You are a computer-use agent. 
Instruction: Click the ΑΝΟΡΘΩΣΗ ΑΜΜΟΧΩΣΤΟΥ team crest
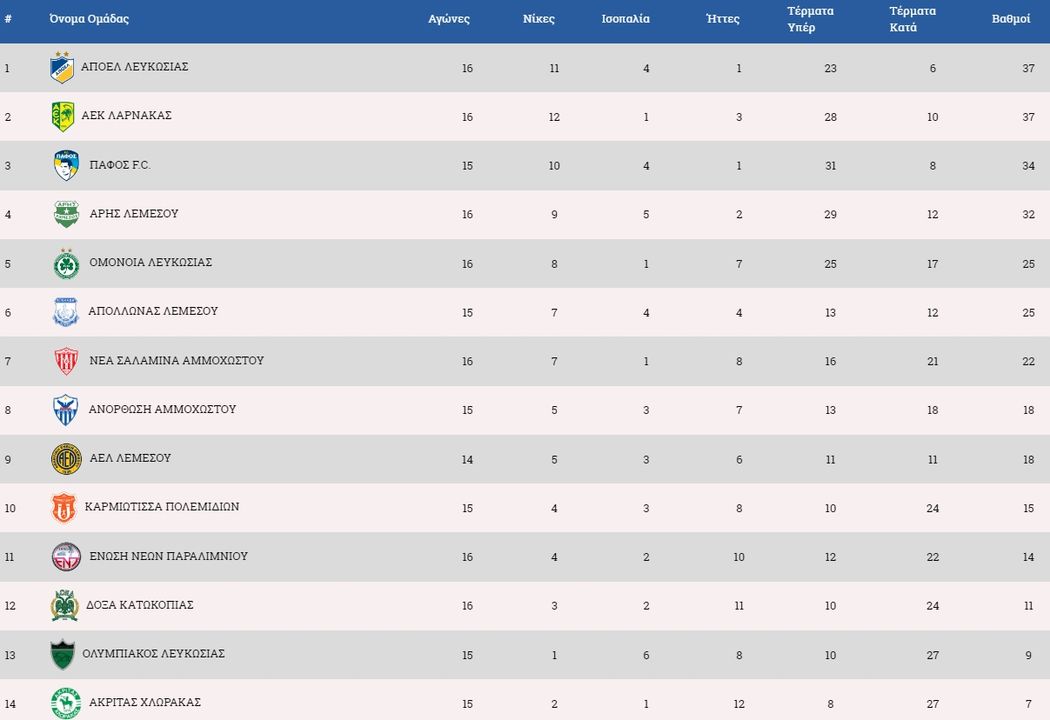pyautogui.click(x=66, y=410)
